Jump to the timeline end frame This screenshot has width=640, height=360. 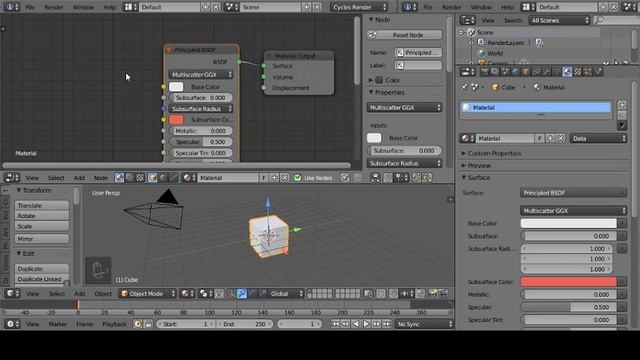[387, 324]
